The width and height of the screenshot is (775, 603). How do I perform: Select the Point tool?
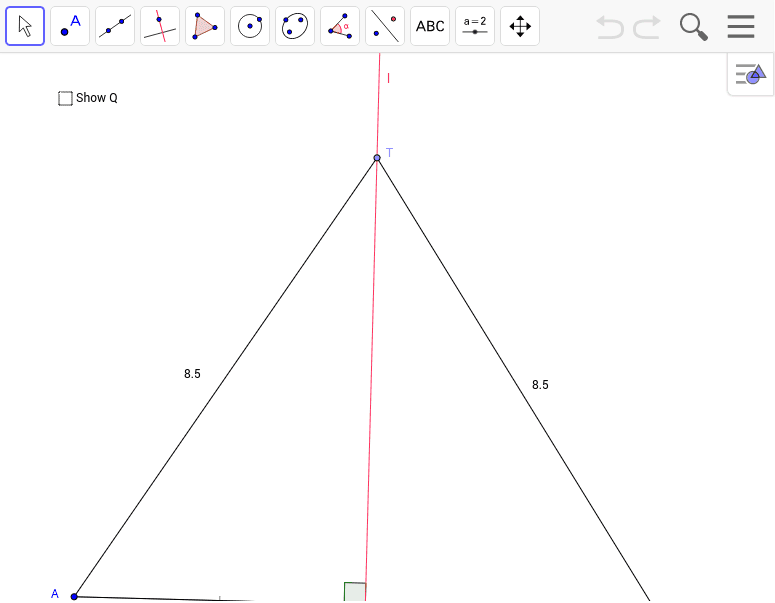(x=70, y=26)
